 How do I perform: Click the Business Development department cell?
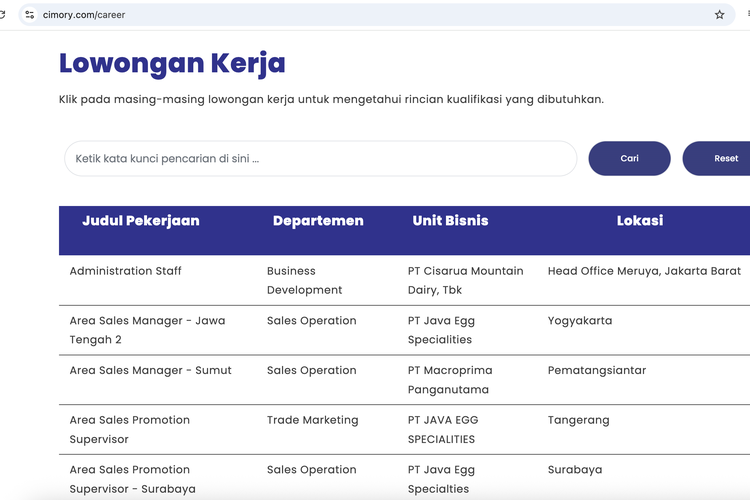point(304,280)
